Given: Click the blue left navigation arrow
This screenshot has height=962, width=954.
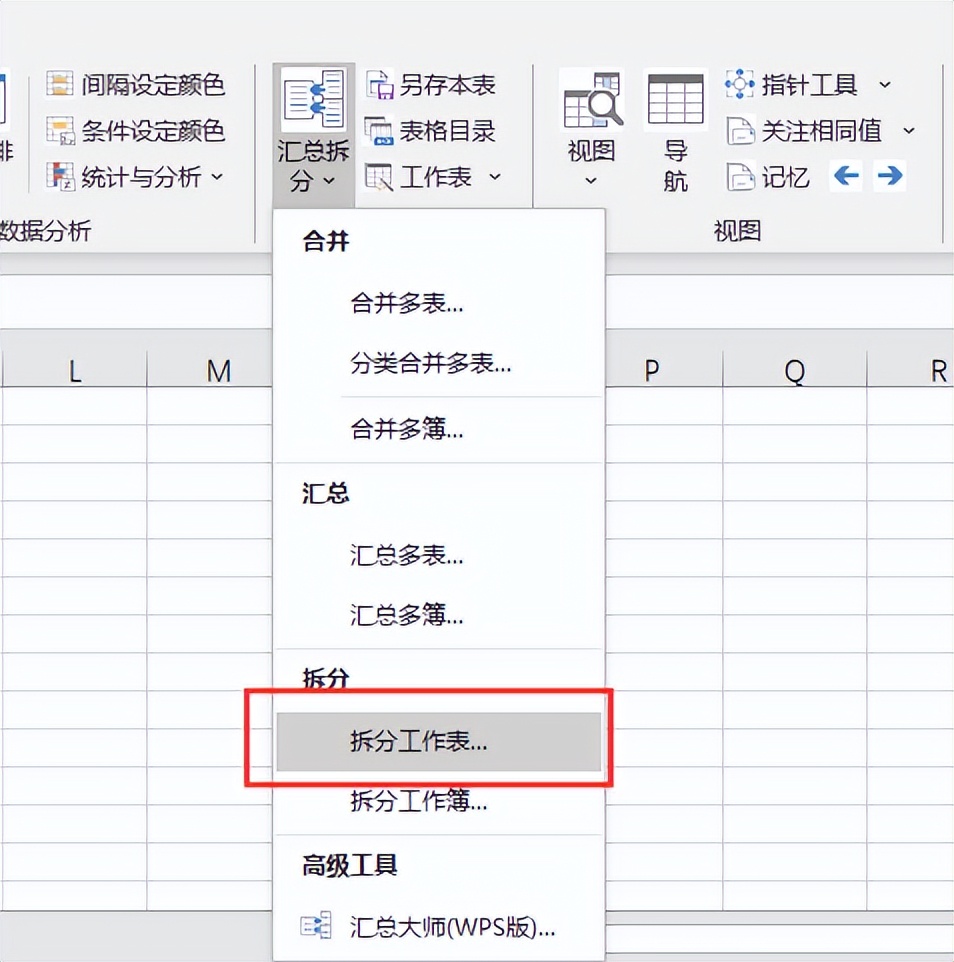Looking at the screenshot, I should (x=845, y=176).
